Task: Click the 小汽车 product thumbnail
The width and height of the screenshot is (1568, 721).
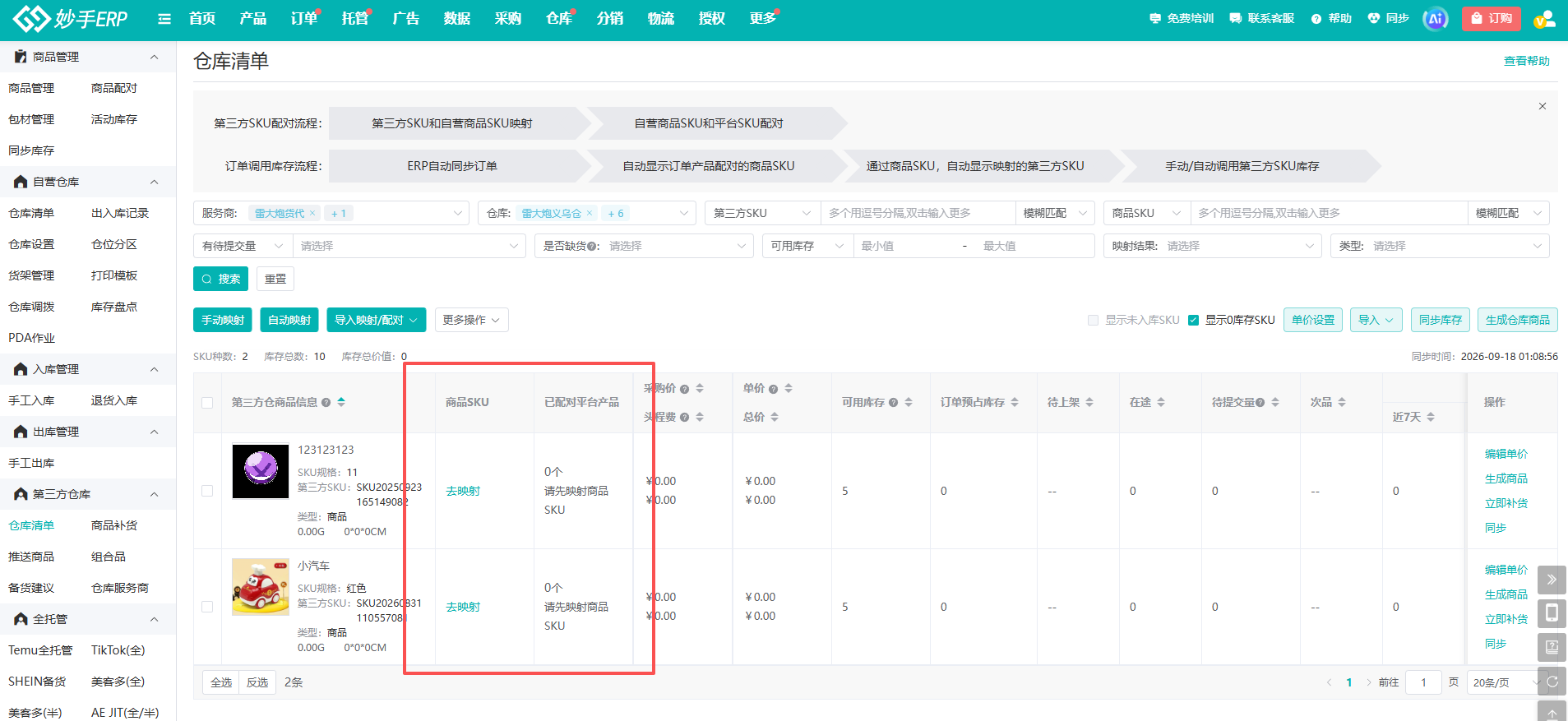Action: (261, 587)
